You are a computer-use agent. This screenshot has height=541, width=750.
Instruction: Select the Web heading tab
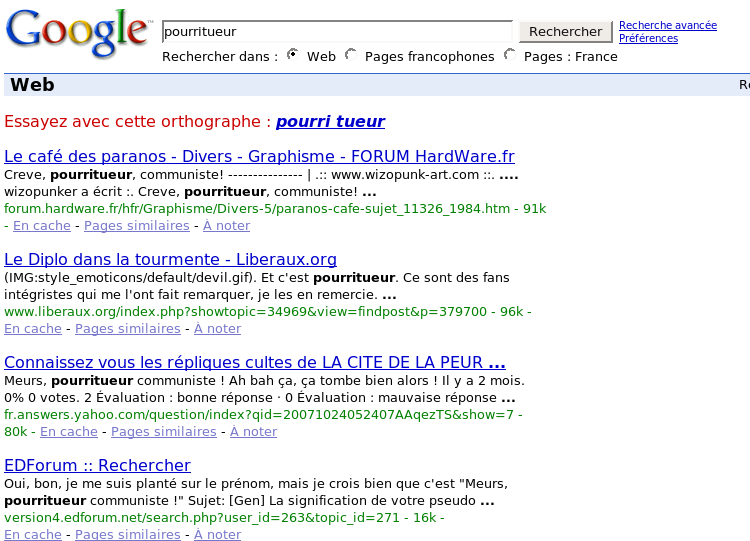[32, 86]
